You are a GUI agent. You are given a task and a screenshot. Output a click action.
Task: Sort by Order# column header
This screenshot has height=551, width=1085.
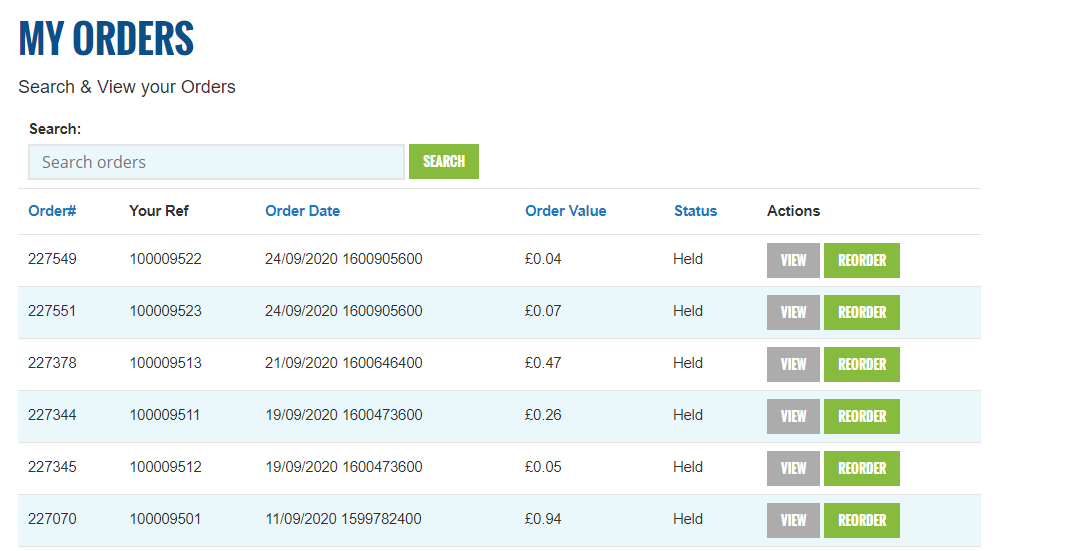[52, 211]
